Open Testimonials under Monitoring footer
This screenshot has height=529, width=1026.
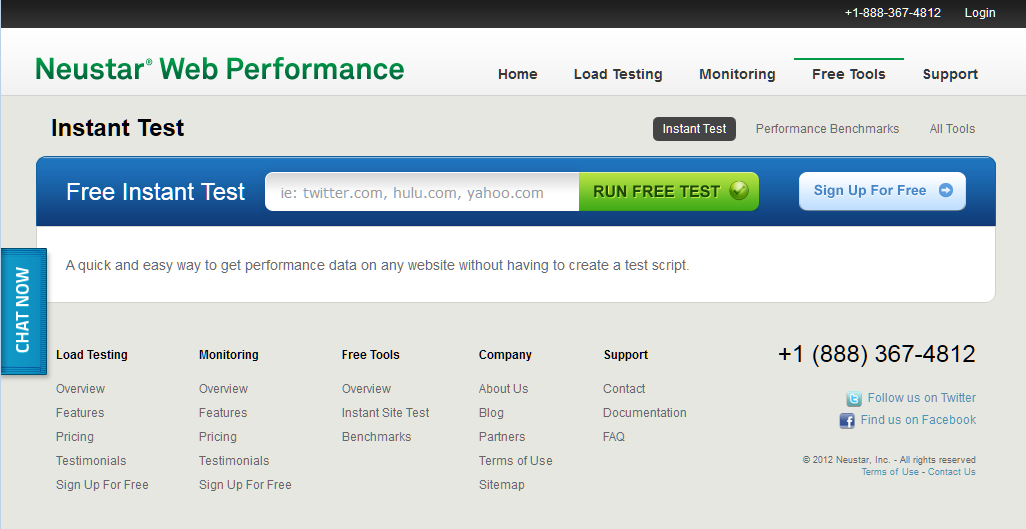pos(234,461)
